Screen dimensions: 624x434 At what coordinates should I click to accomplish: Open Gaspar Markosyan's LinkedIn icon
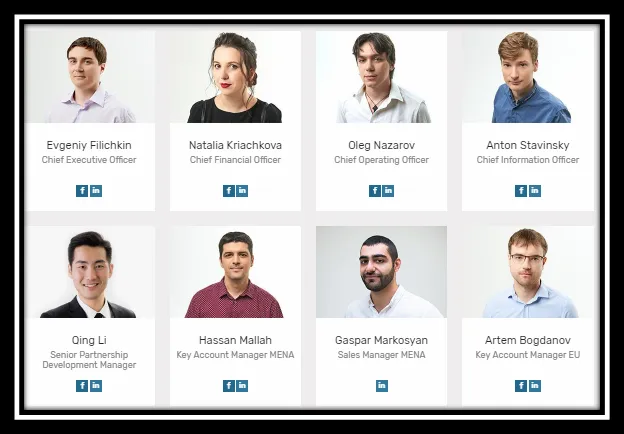coord(382,386)
